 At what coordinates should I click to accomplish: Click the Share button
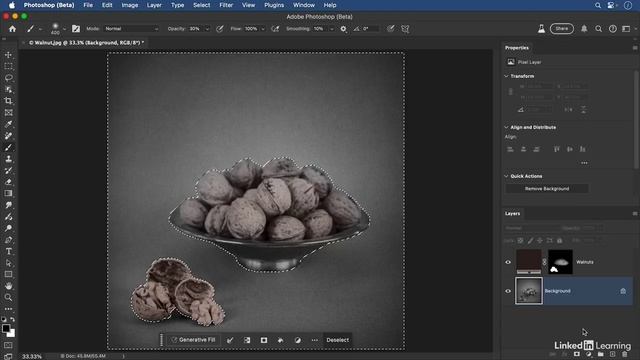[x=562, y=29]
